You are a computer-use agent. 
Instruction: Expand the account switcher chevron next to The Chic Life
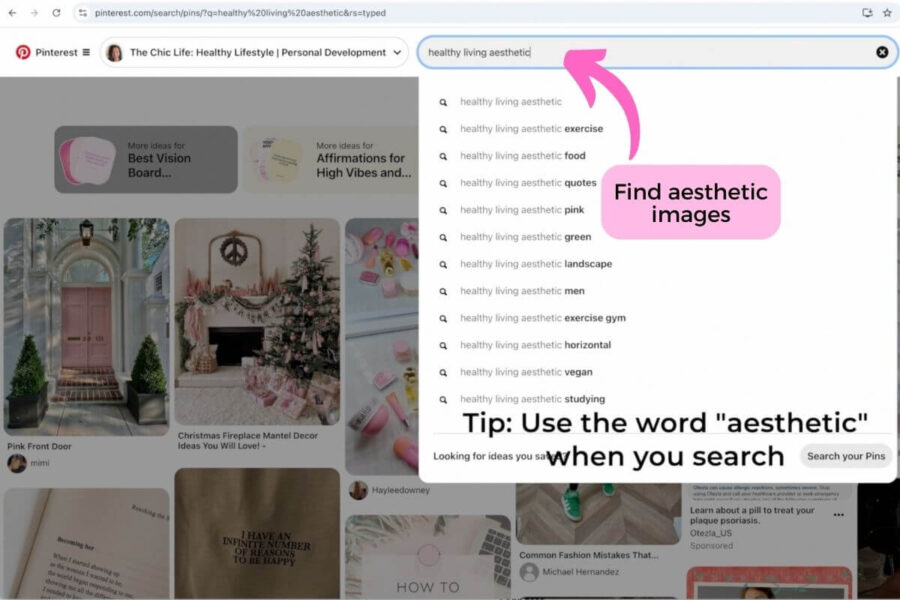398,52
